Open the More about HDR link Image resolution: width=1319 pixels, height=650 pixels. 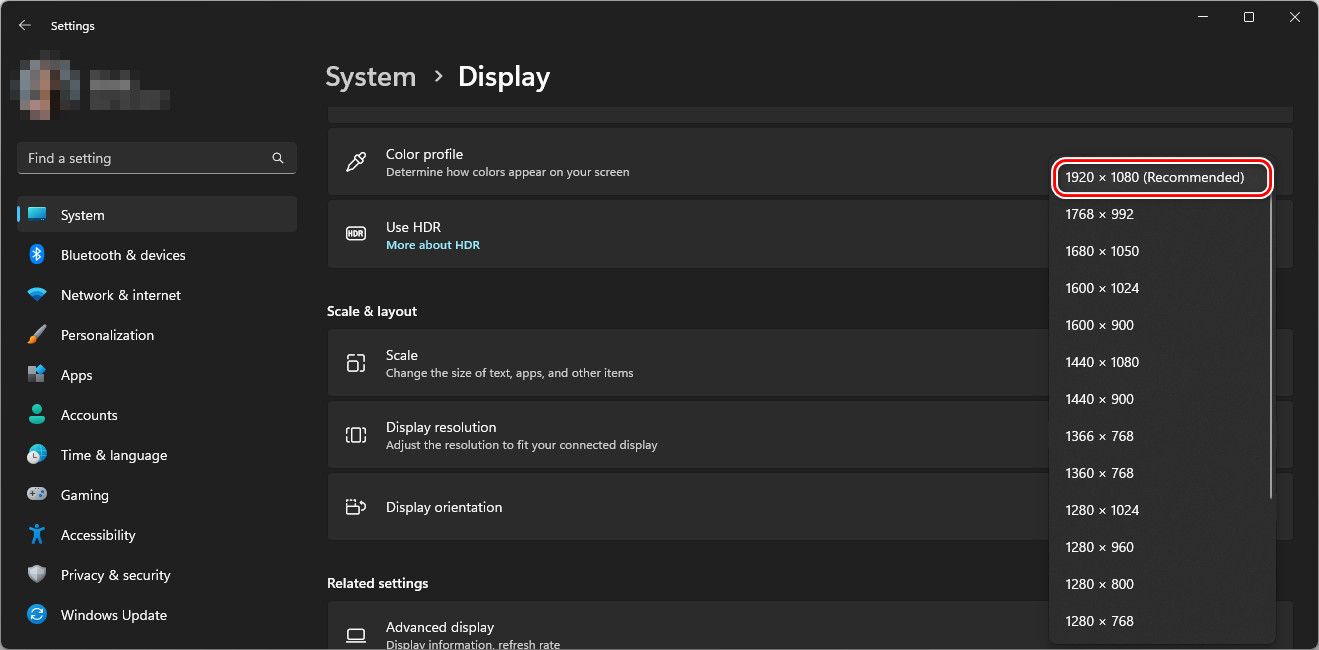tap(432, 245)
